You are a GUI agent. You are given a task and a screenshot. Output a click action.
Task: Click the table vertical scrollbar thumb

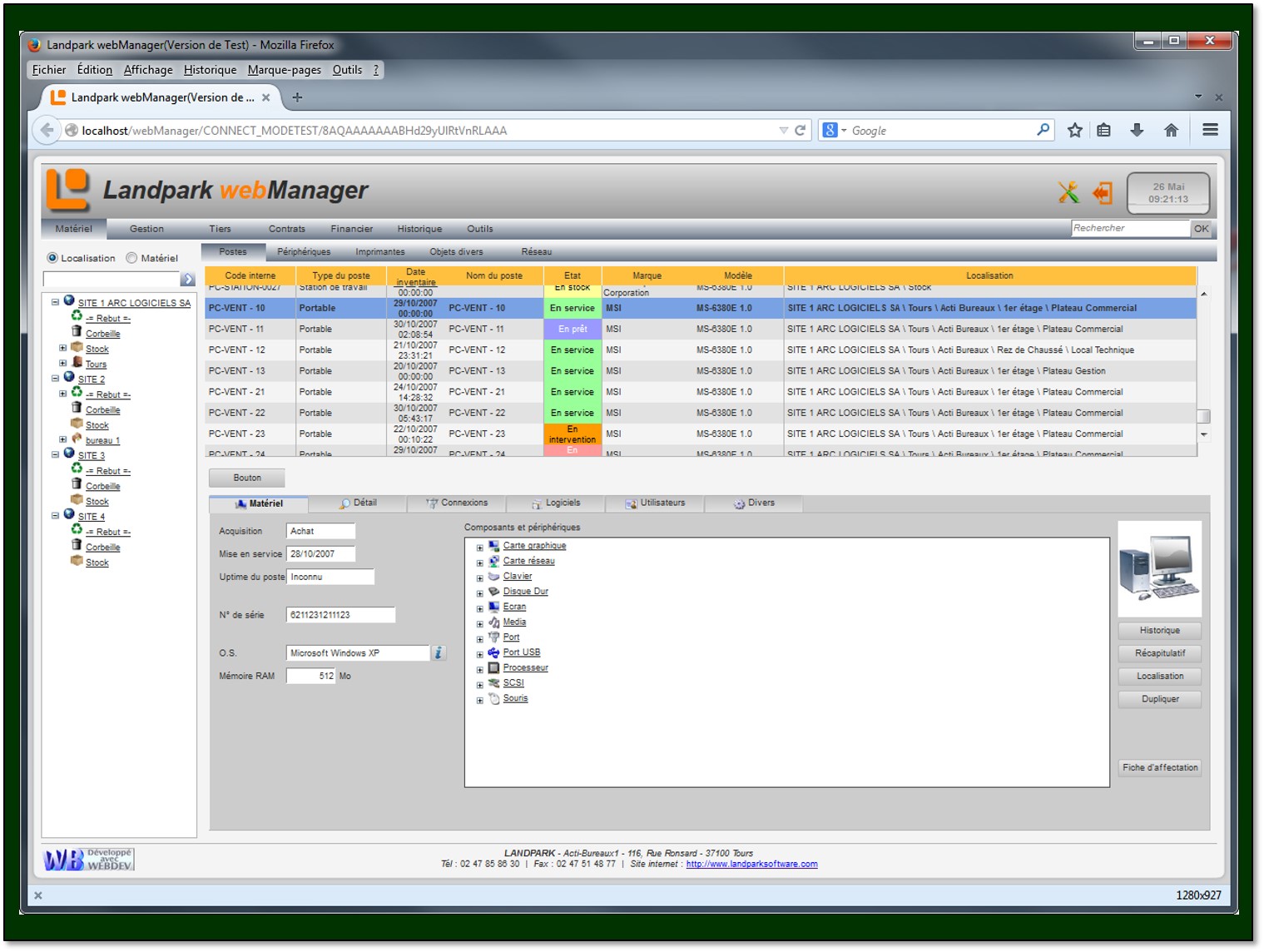click(x=1203, y=416)
